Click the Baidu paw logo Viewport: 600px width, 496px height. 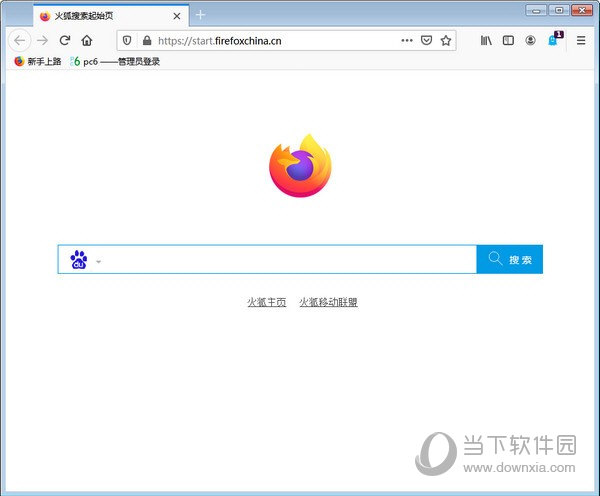[x=79, y=259]
